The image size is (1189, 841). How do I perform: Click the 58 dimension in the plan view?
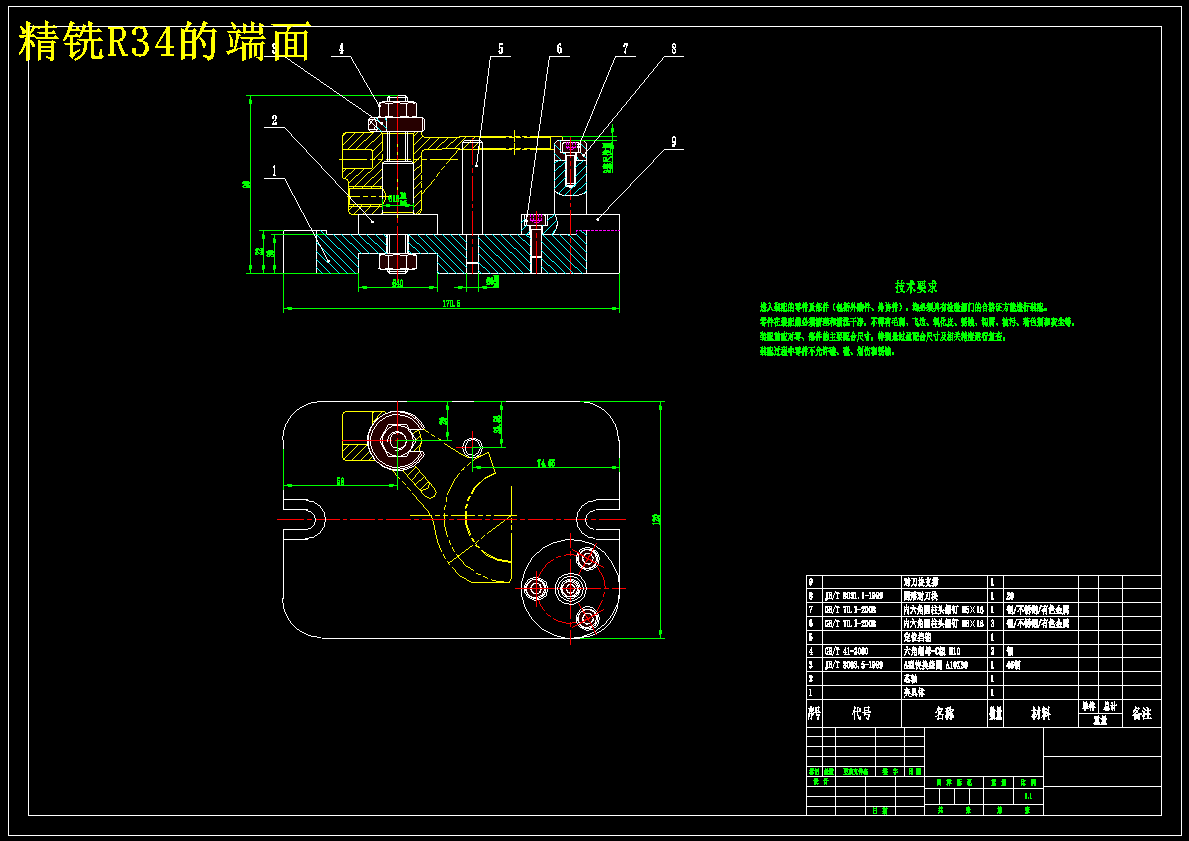340,481
